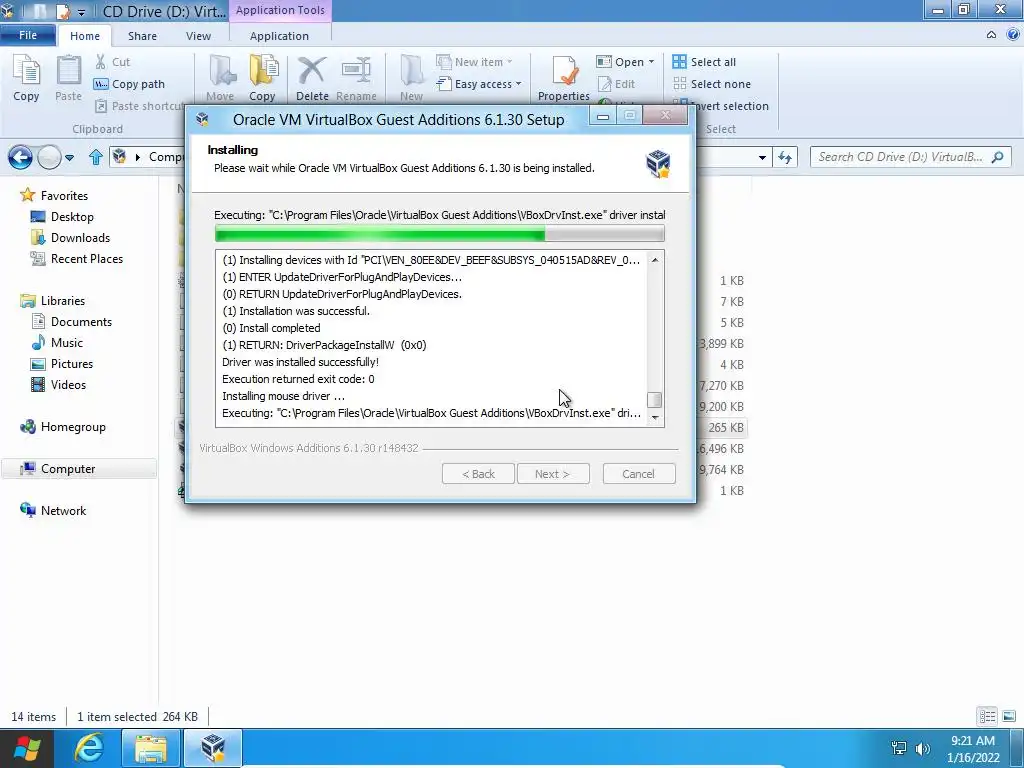The width and height of the screenshot is (1024, 768).
Task: Click the Select all command
Action: click(704, 62)
